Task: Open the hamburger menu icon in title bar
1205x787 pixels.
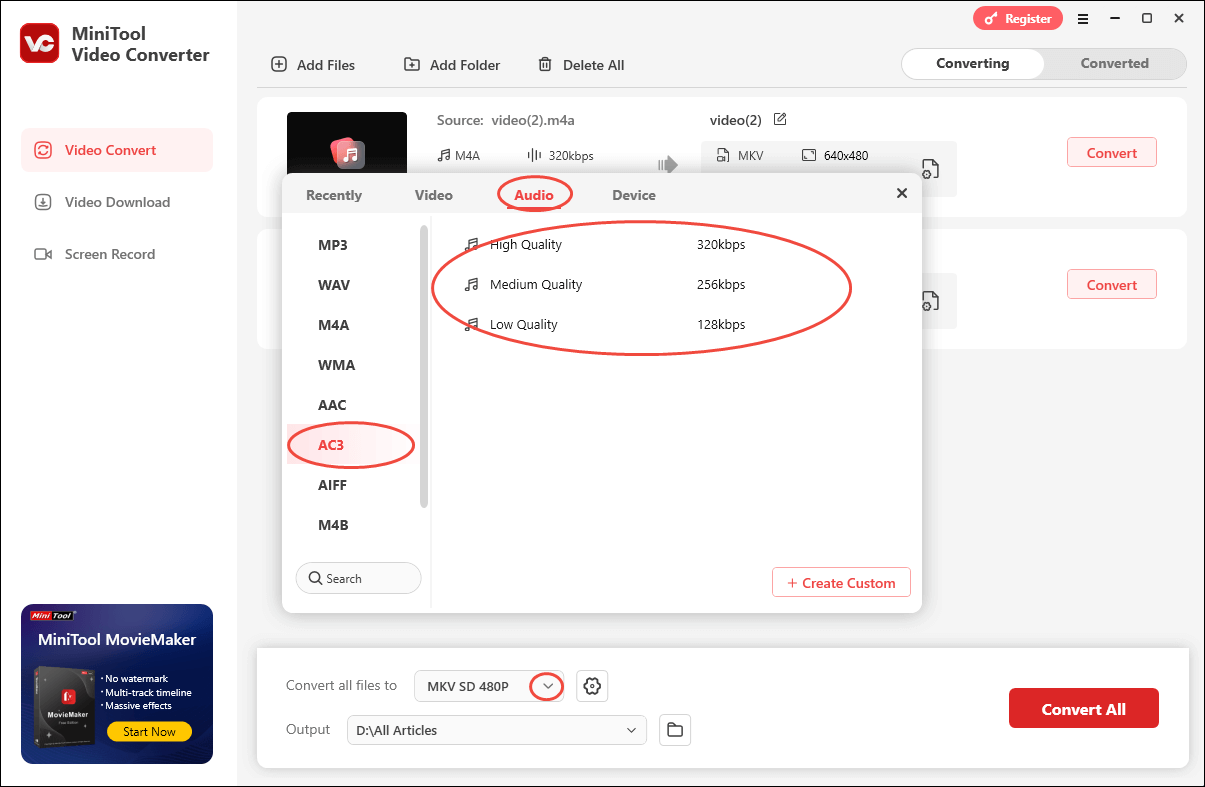Action: pyautogui.click(x=1083, y=18)
